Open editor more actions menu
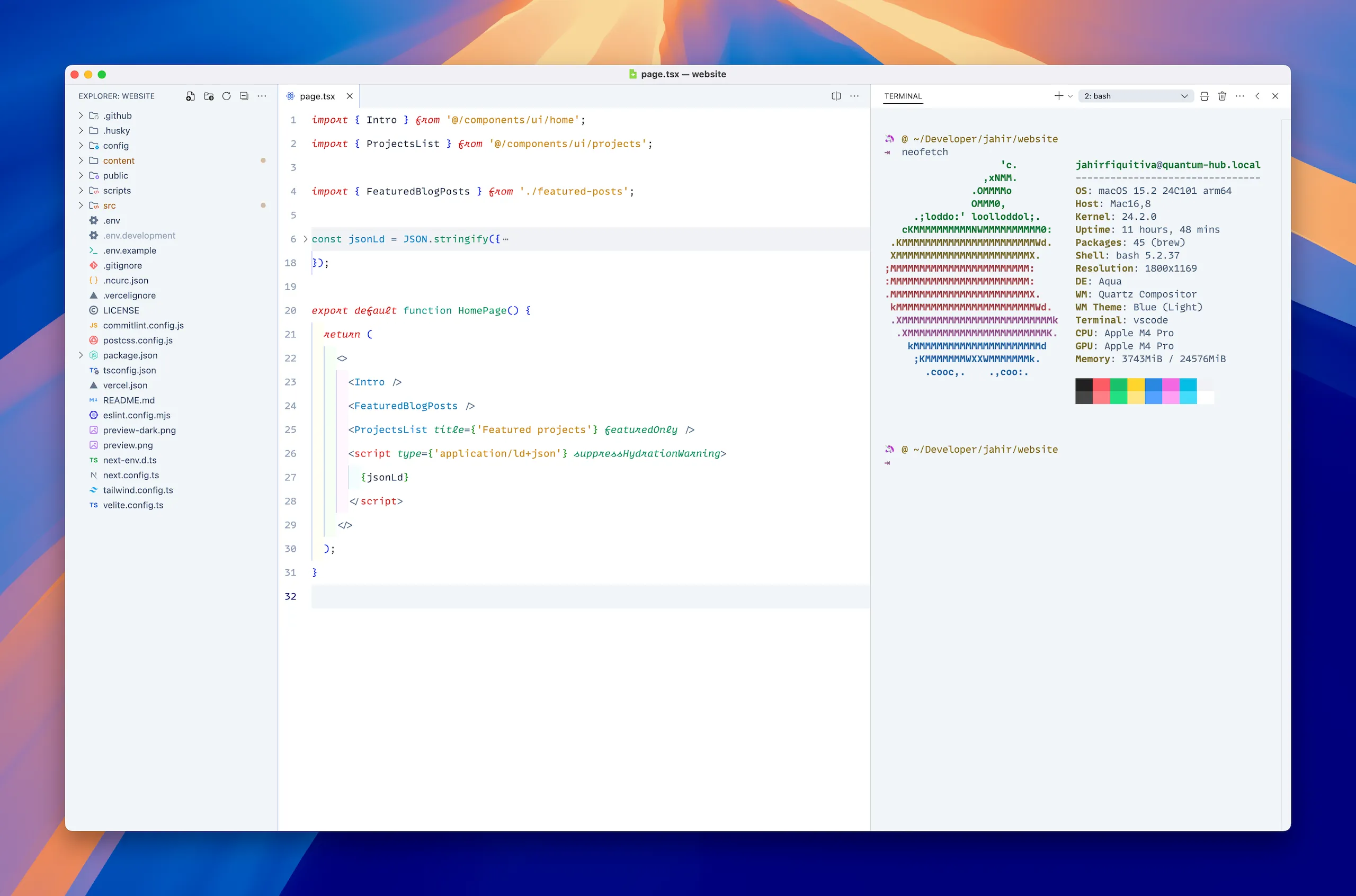 854,96
